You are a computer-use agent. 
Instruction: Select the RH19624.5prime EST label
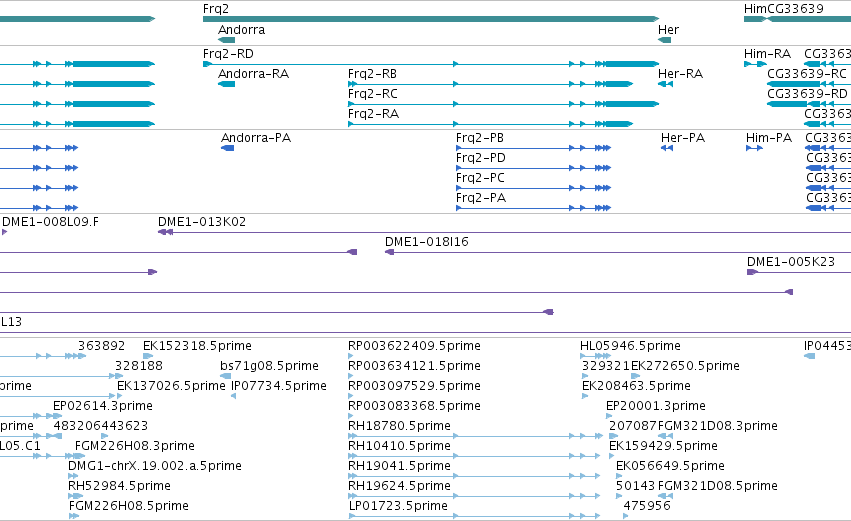(399, 487)
